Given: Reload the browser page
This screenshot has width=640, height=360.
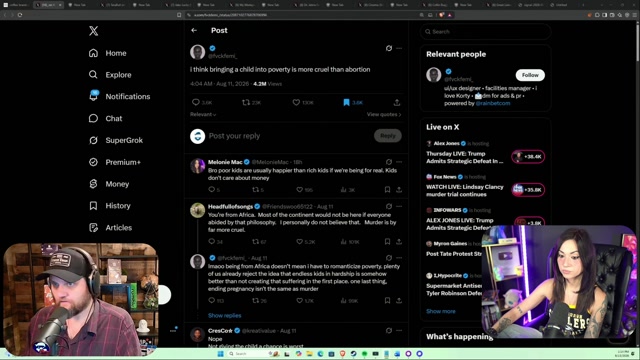Looking at the screenshot, I should 20,15.
